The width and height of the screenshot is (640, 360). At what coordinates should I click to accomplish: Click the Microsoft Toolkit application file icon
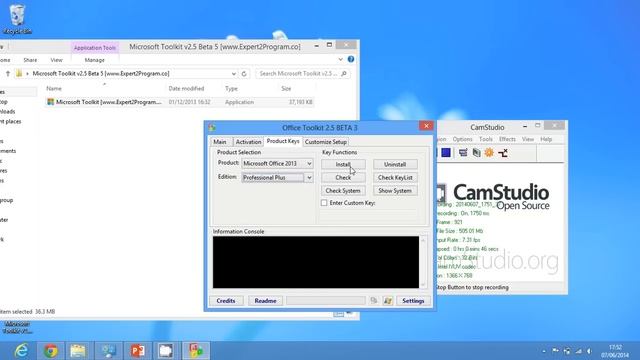click(50, 102)
